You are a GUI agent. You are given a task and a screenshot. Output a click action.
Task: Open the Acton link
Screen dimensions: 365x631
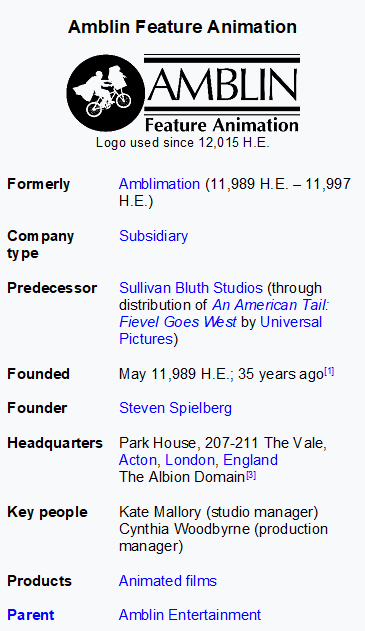tap(138, 460)
